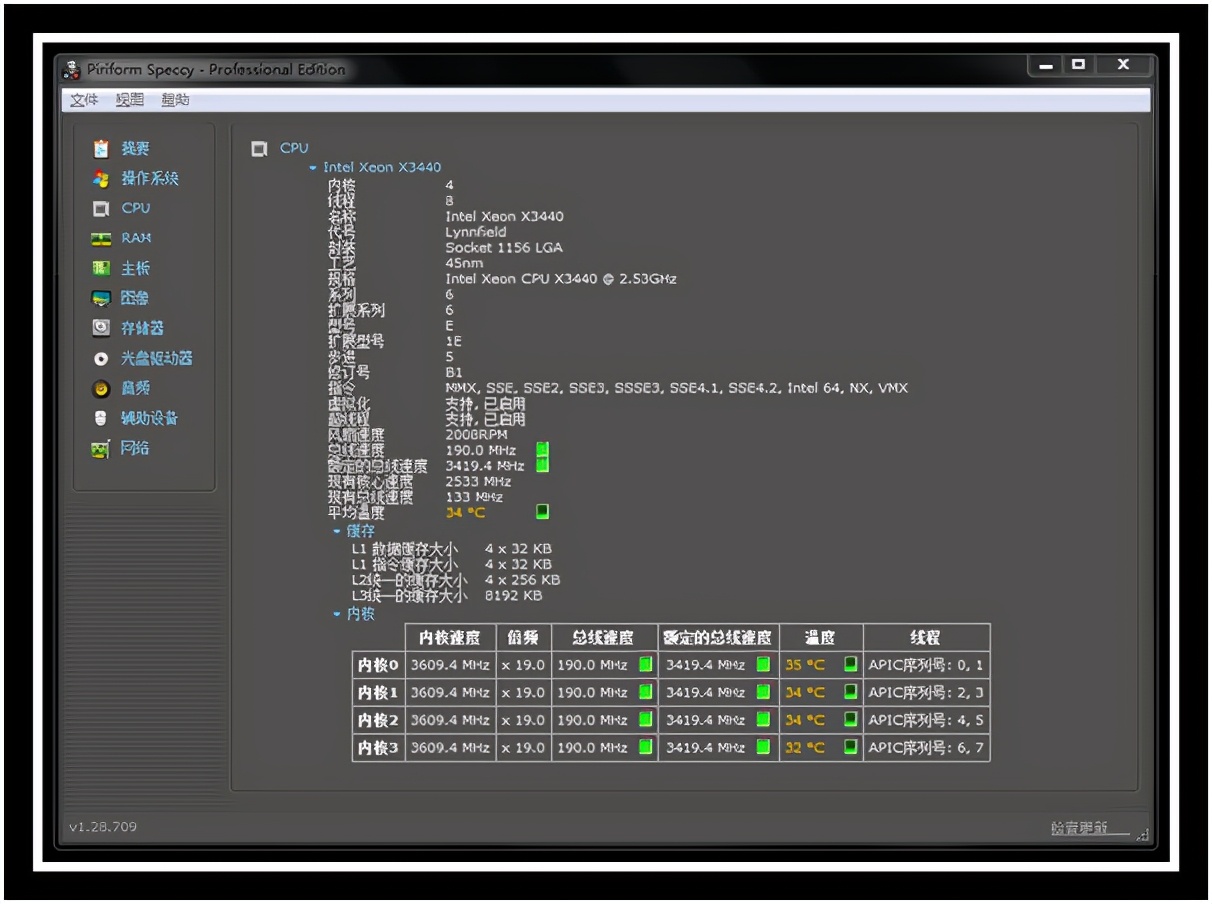Screen dimensions: 1212x904
Task: Click the 检查更新 link
Action: click(x=1079, y=829)
